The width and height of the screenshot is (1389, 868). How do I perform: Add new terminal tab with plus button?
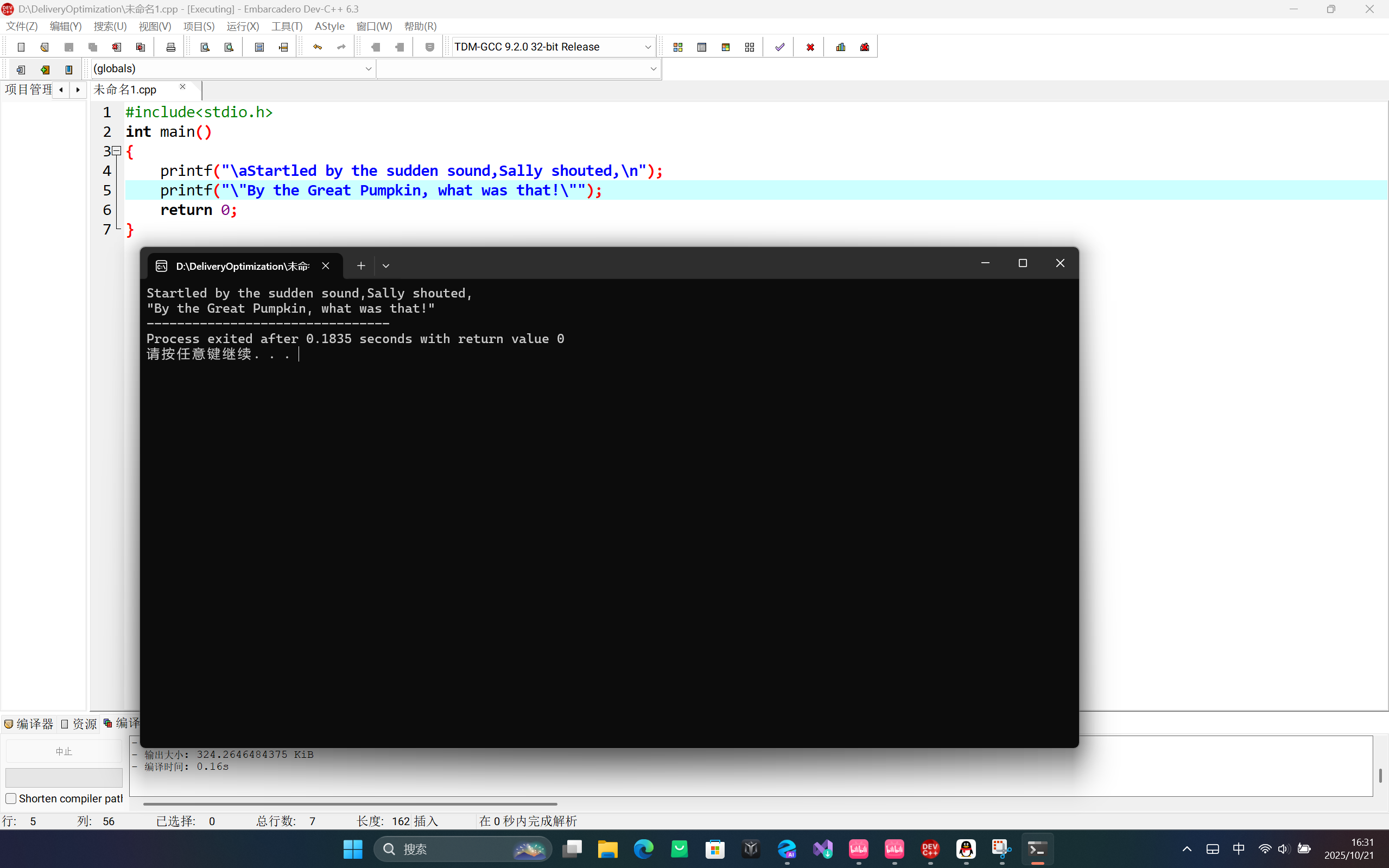[360, 266]
